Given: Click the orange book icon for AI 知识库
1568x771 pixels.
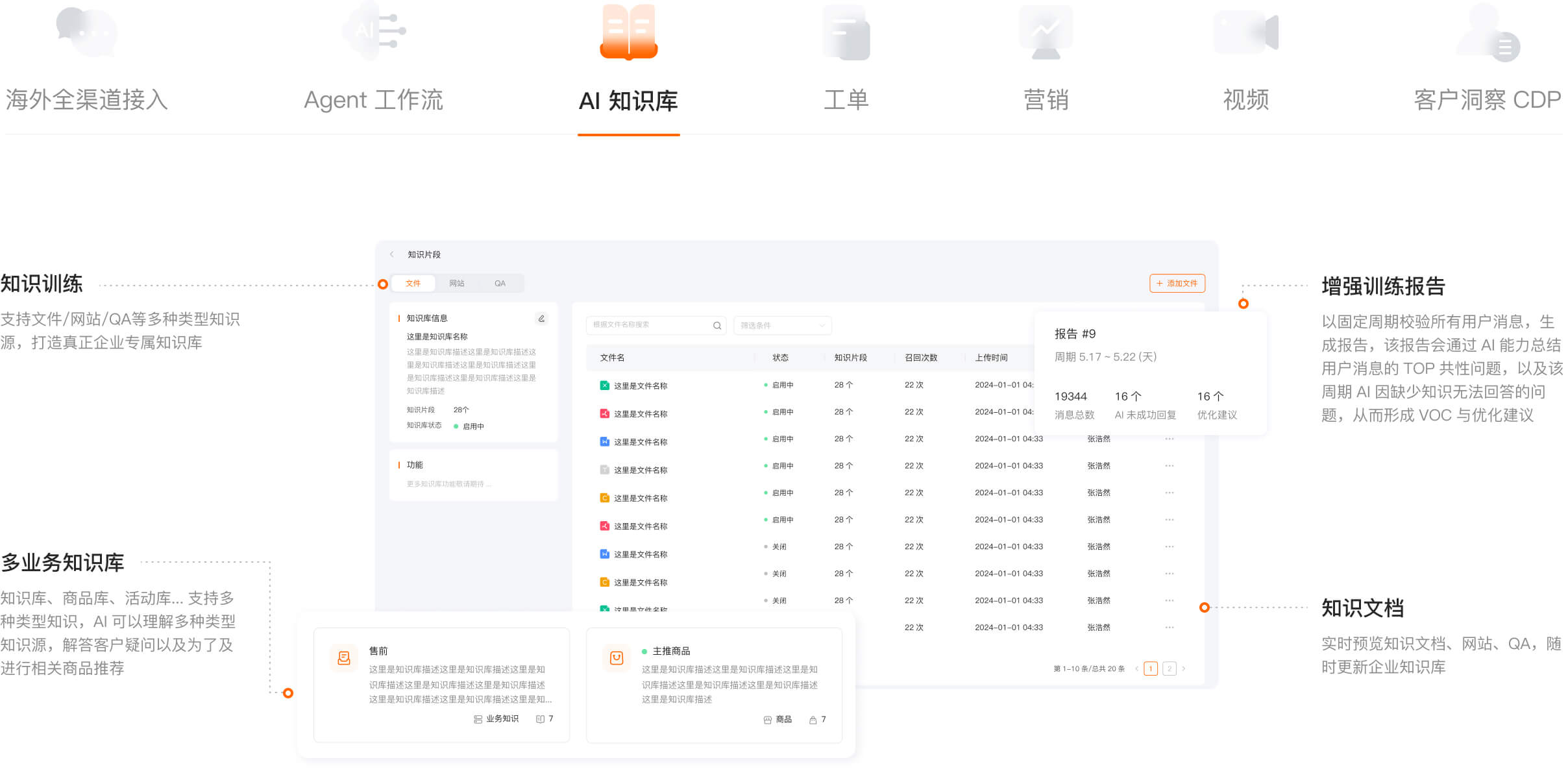Looking at the screenshot, I should [x=628, y=32].
